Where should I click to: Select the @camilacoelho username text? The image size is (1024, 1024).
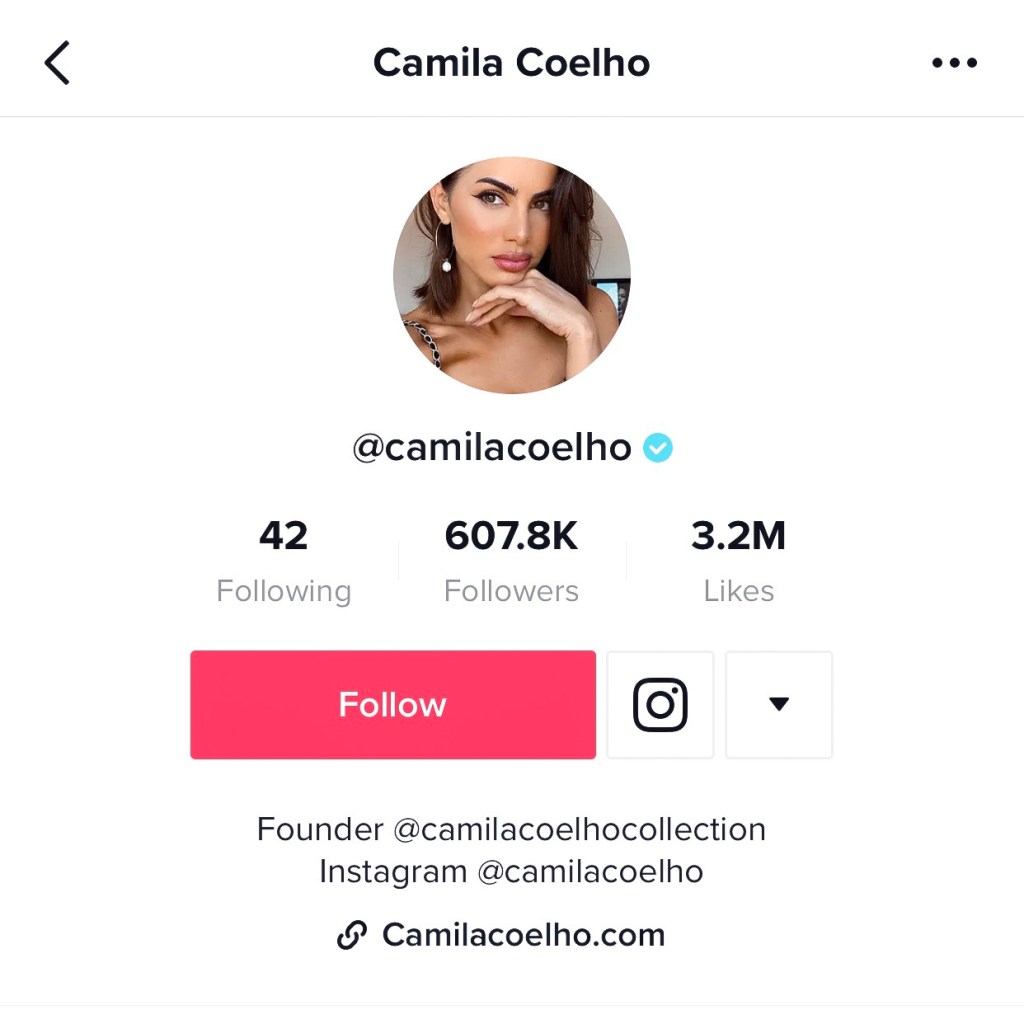click(492, 448)
